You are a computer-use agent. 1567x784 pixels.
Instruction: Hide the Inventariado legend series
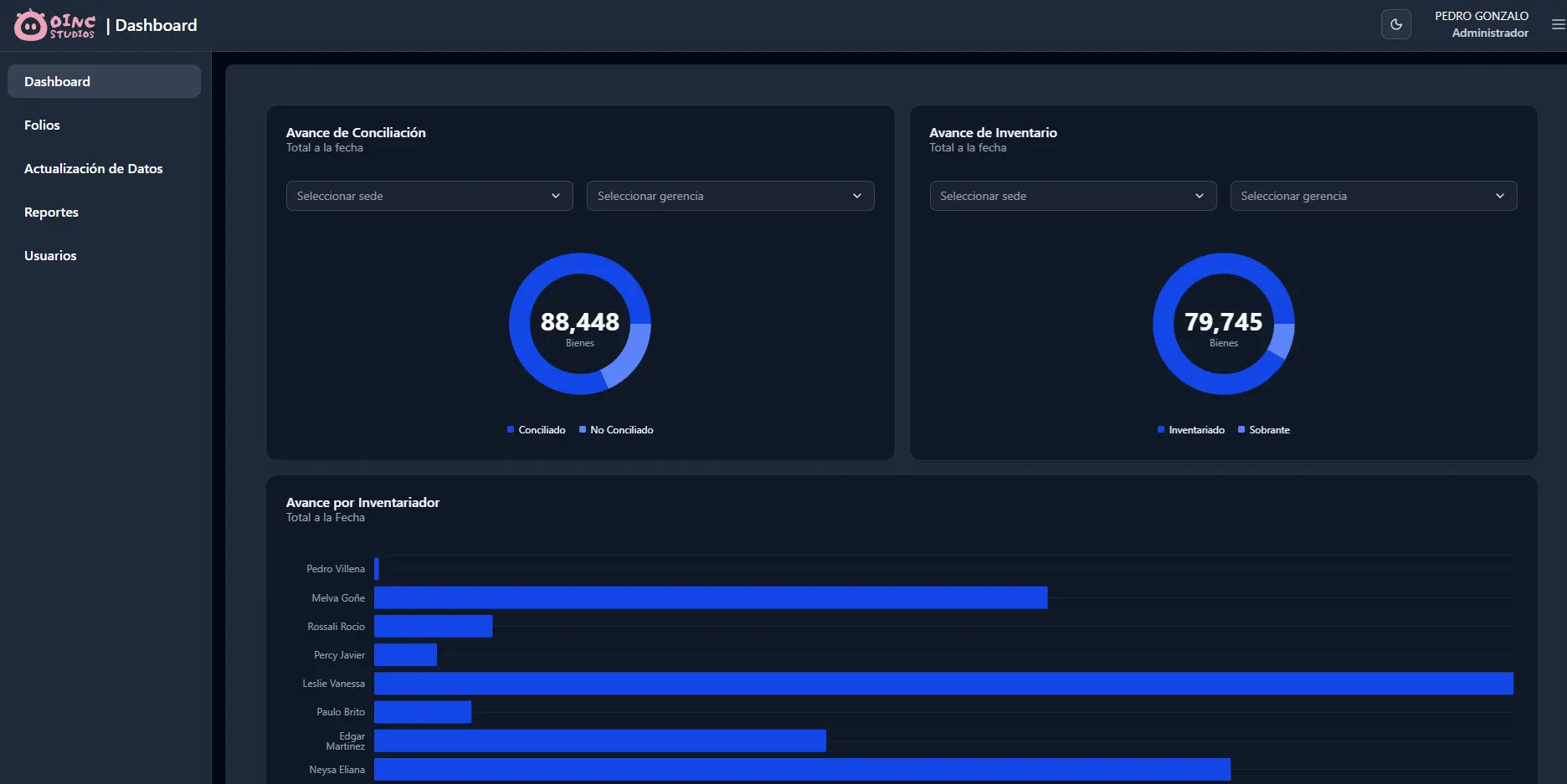[x=1191, y=430]
